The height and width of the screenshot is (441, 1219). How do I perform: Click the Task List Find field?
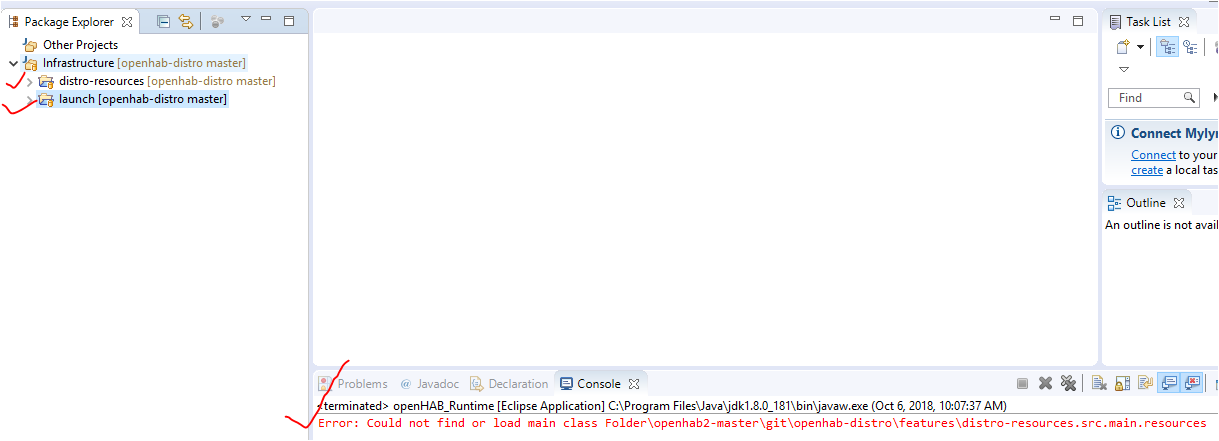click(x=1153, y=97)
